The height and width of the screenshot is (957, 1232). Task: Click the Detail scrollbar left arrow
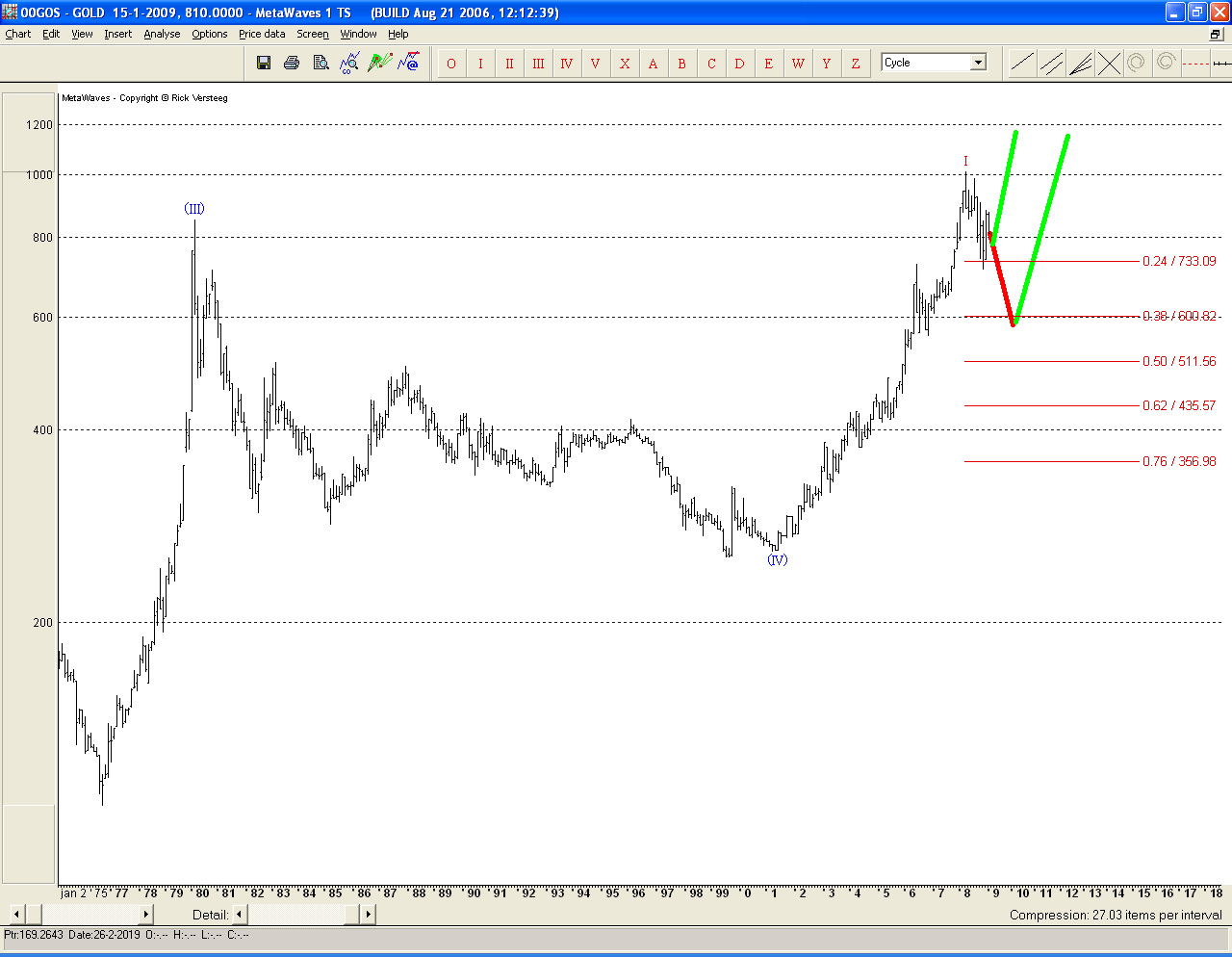(x=240, y=915)
